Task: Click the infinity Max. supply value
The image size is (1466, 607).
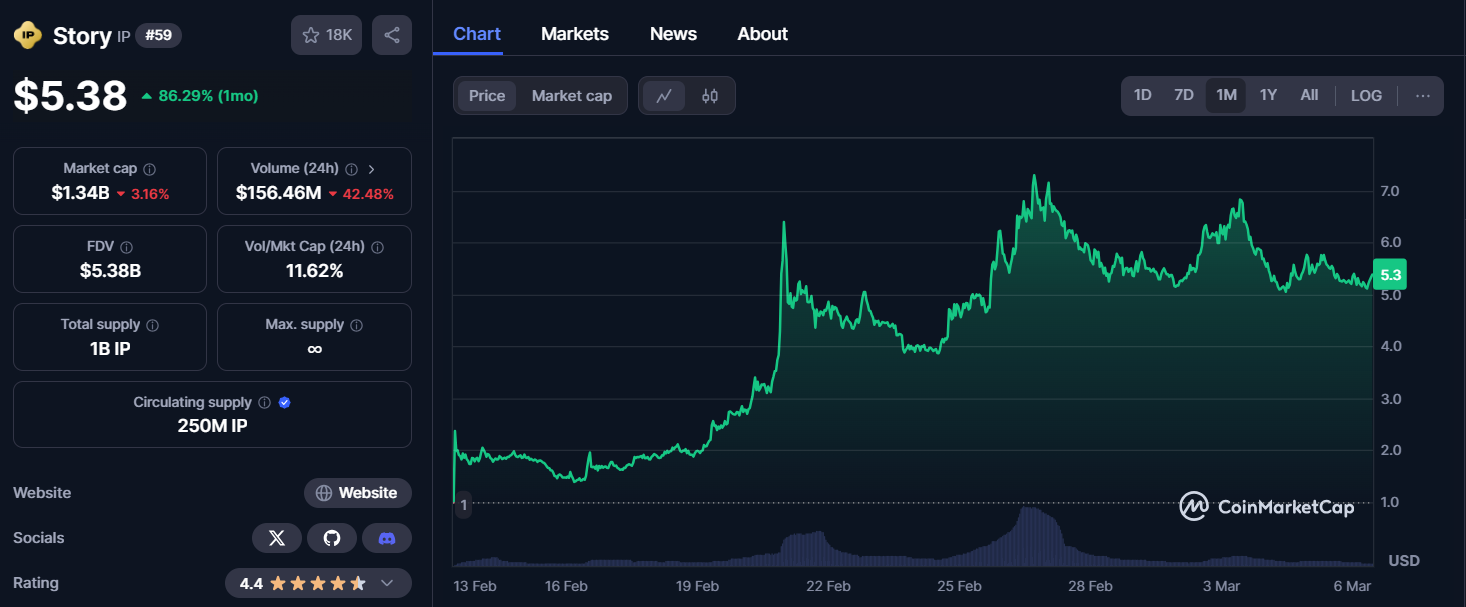Action: point(314,349)
